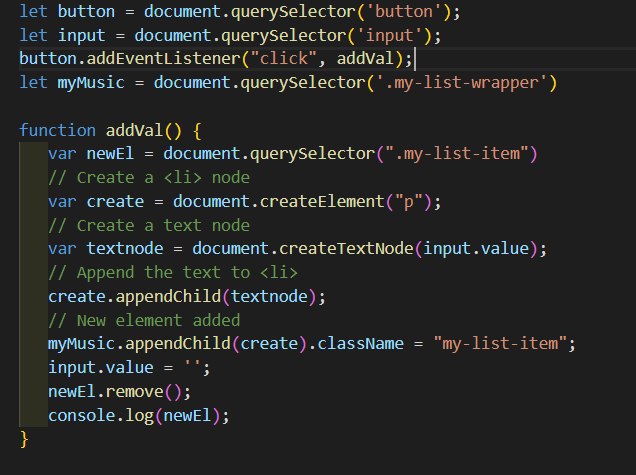Click the 'let myMusic' declaration line
Screen dimensions: 636x475
pos(288,83)
